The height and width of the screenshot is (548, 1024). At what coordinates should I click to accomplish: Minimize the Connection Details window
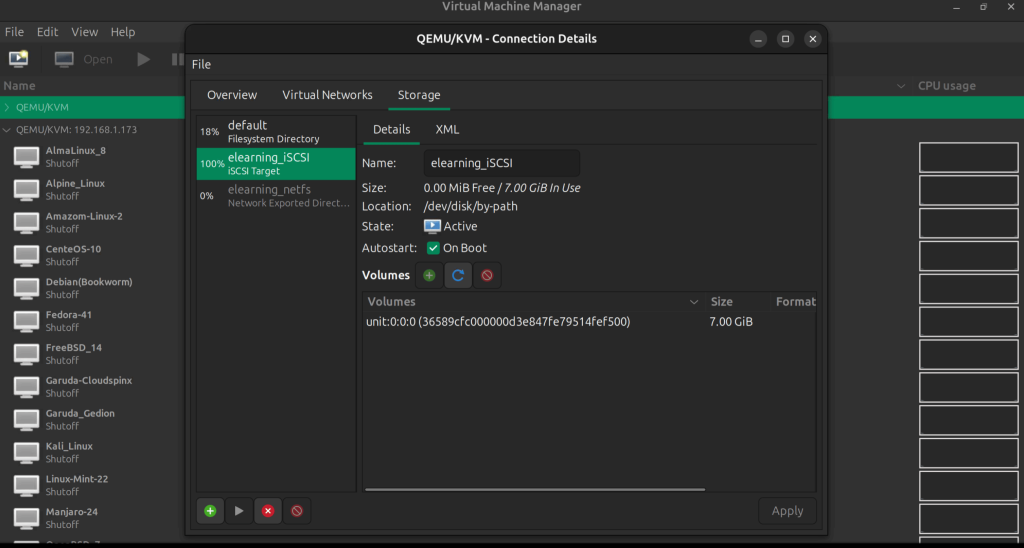(x=758, y=39)
